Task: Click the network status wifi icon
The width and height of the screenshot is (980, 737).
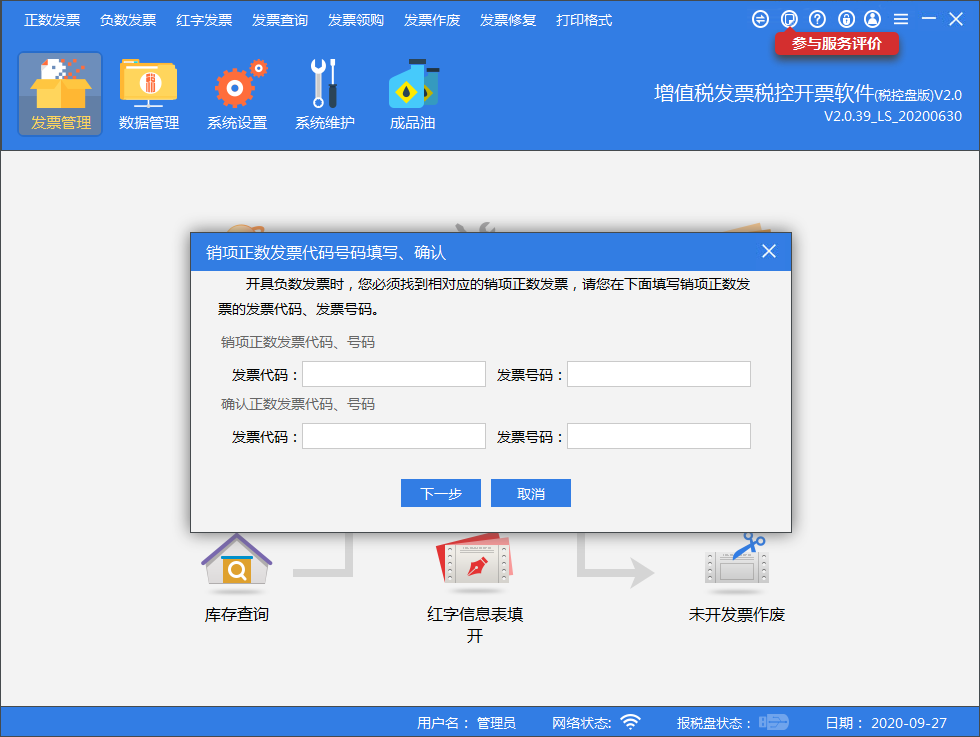Action: click(631, 723)
